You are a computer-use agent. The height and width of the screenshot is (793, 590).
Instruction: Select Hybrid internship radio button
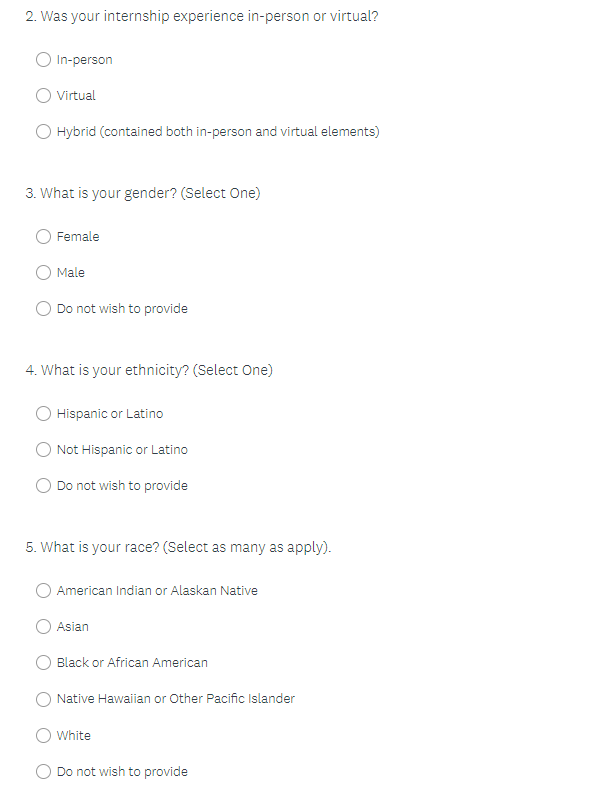click(x=43, y=131)
